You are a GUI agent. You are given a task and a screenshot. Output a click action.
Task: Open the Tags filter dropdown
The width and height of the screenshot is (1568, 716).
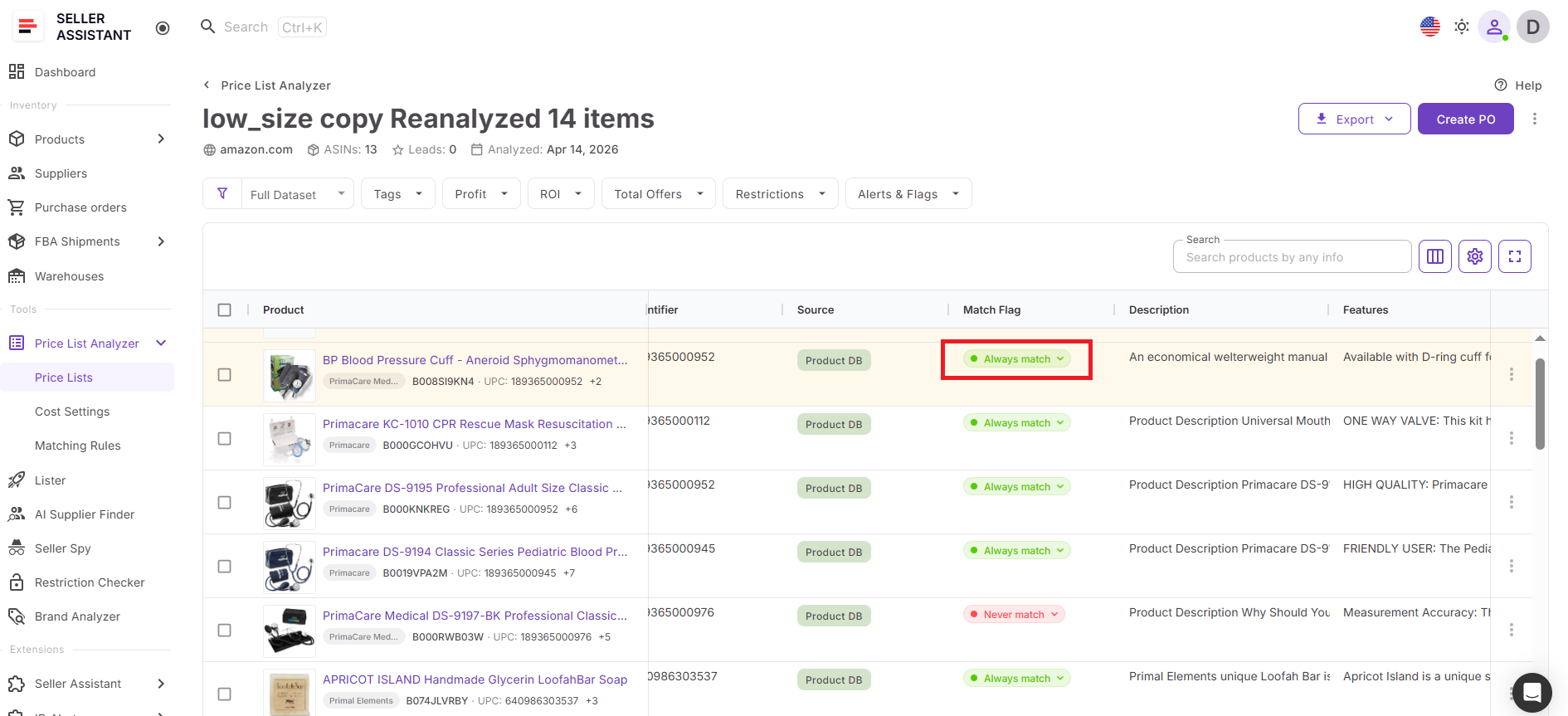pos(398,193)
